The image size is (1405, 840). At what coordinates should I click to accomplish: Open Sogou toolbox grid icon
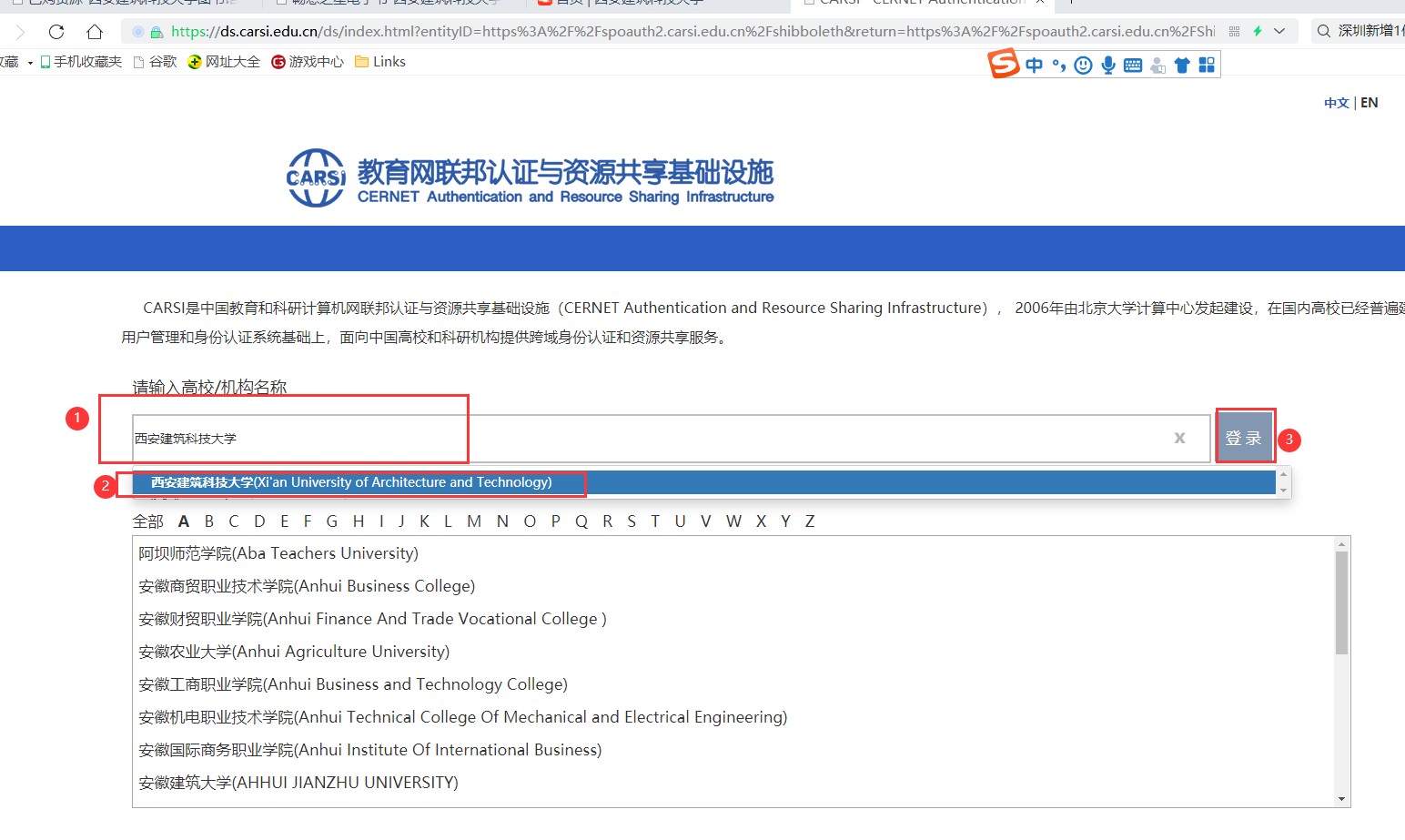click(x=1207, y=66)
